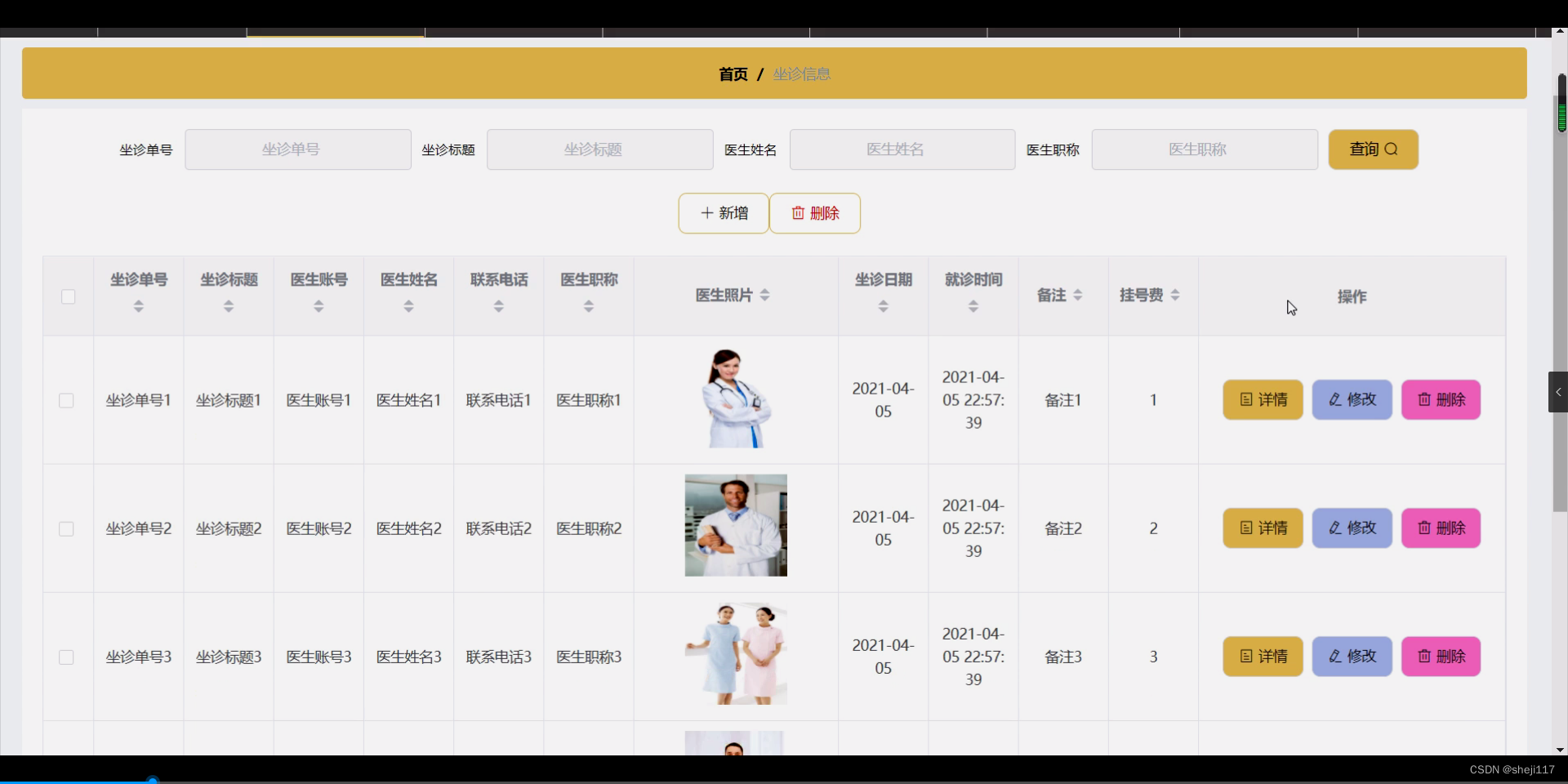Sort by 坐诊单号 column arrows
The height and width of the screenshot is (784, 1568).
pos(139,306)
